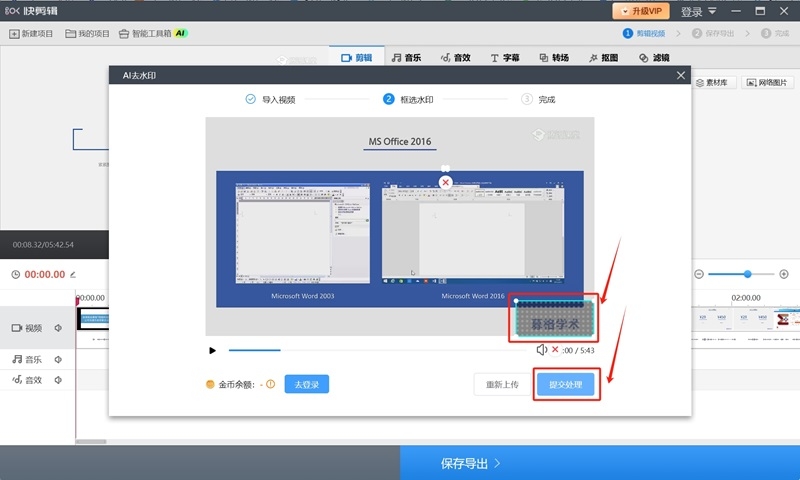Viewport: 800px width, 480px height.
Task: Switch to the 字幕 subtitles tab
Action: click(505, 58)
